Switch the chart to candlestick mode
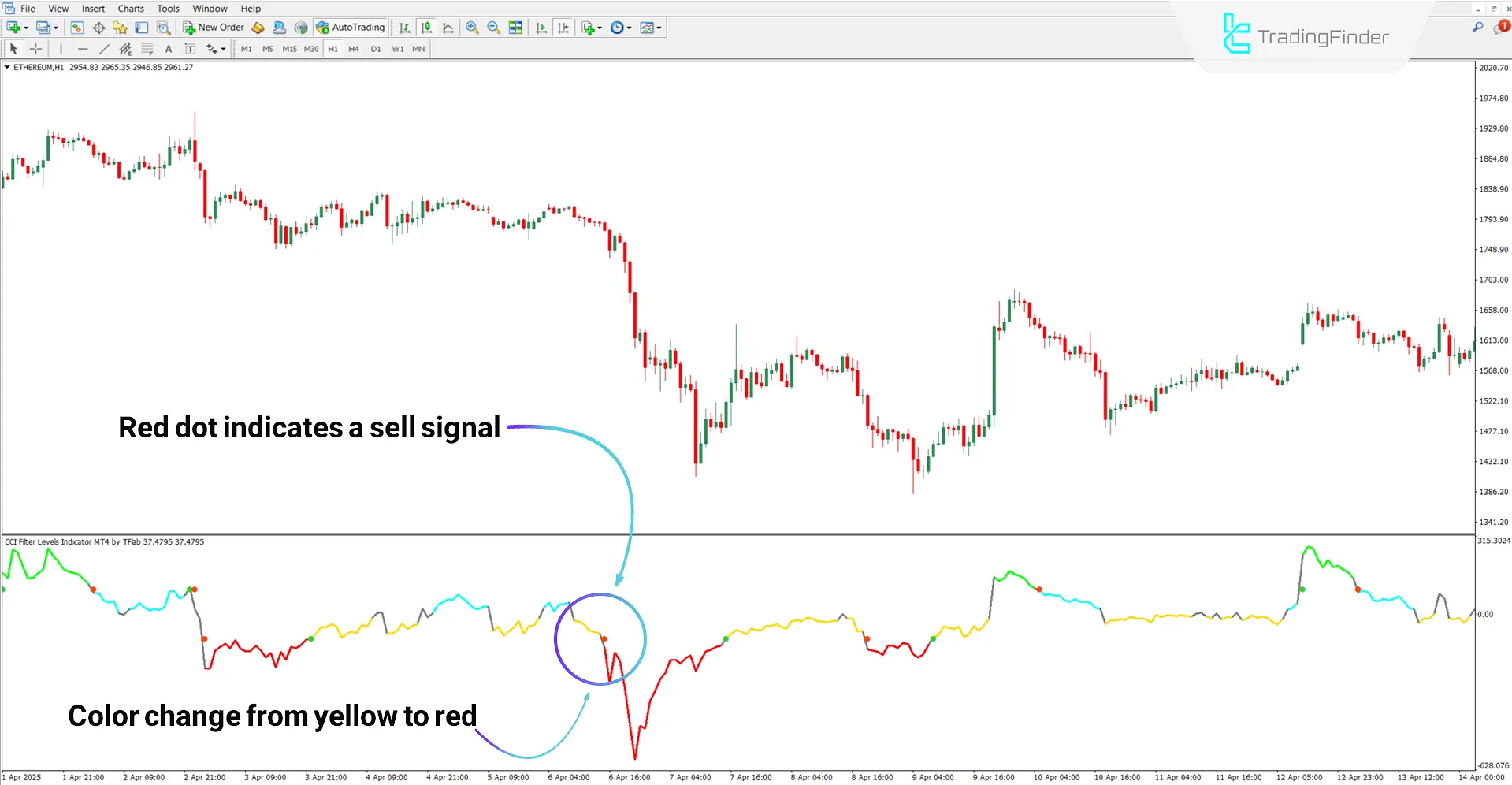This screenshot has width=1512, height=785. (x=426, y=27)
